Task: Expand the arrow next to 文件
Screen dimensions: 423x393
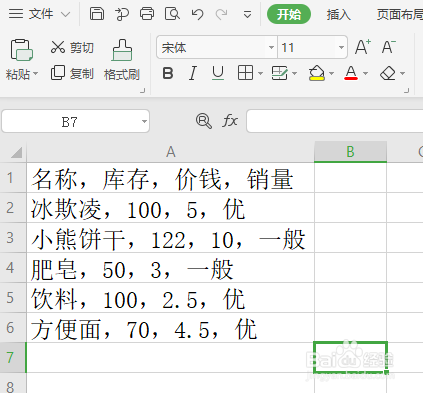Action: (66, 15)
